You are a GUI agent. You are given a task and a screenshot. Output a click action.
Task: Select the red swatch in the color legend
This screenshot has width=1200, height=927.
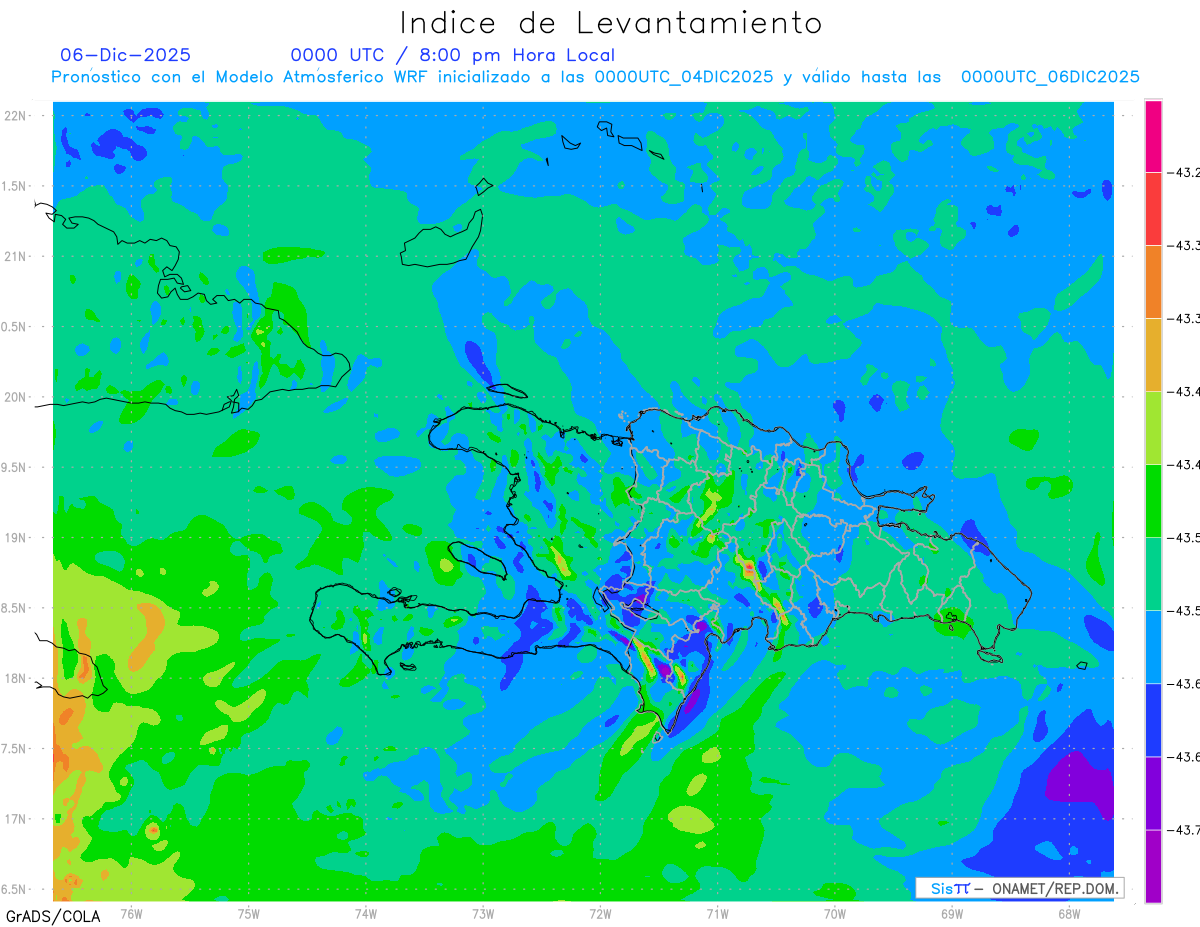coord(1153,209)
